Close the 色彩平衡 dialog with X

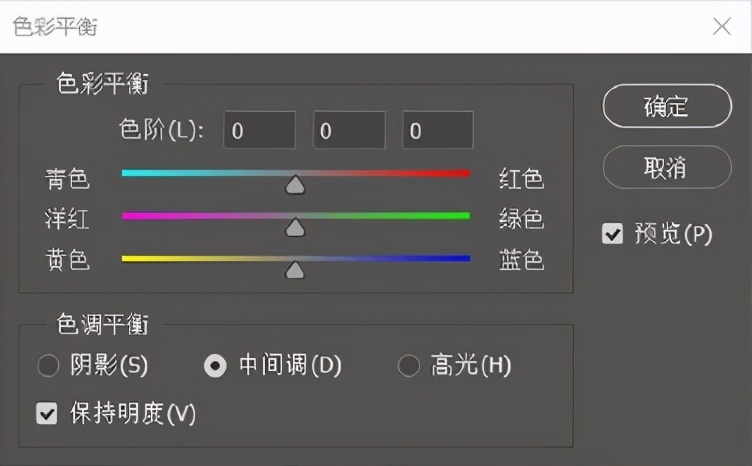(721, 26)
